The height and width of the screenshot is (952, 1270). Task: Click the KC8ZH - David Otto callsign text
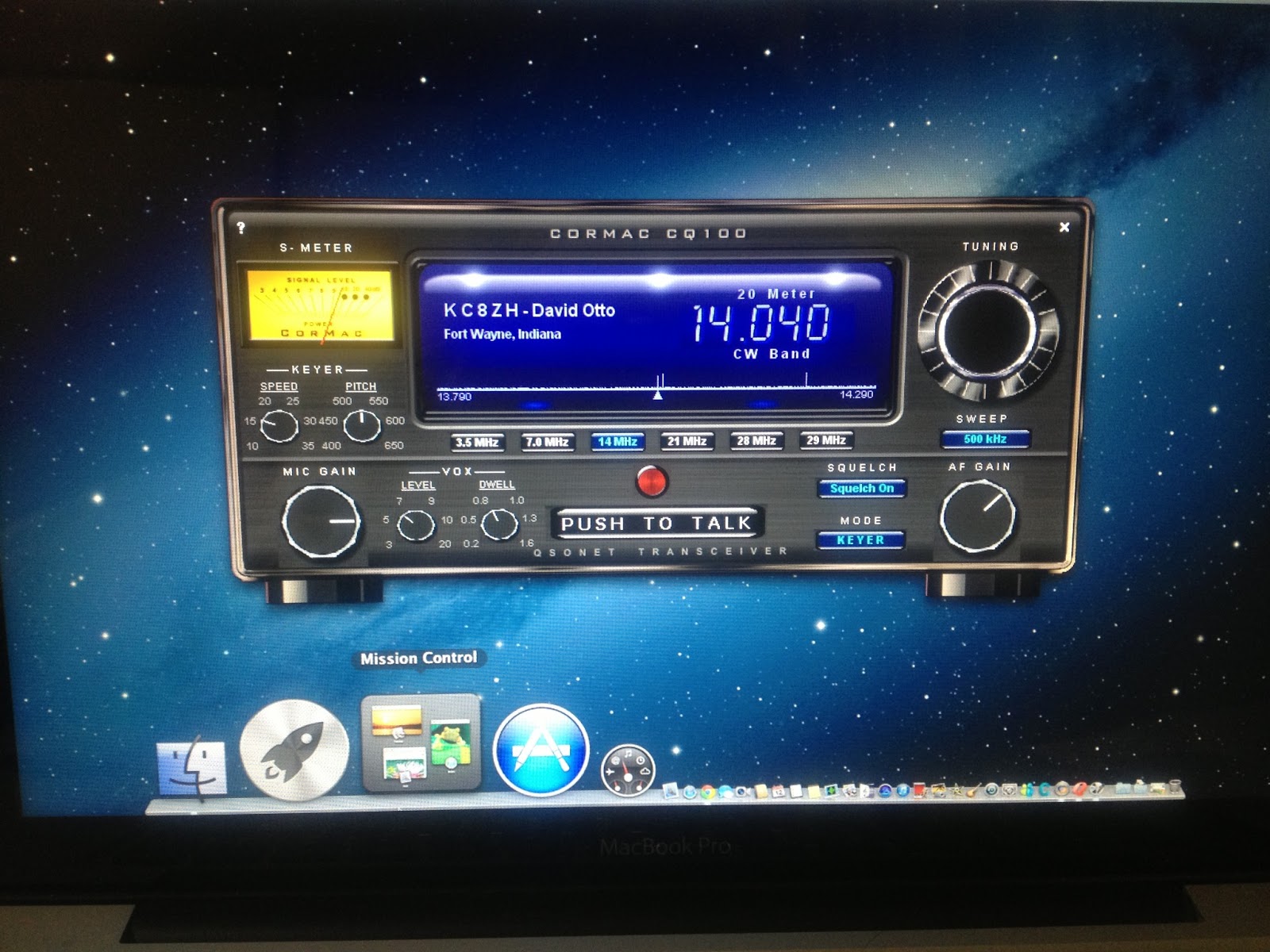(529, 310)
